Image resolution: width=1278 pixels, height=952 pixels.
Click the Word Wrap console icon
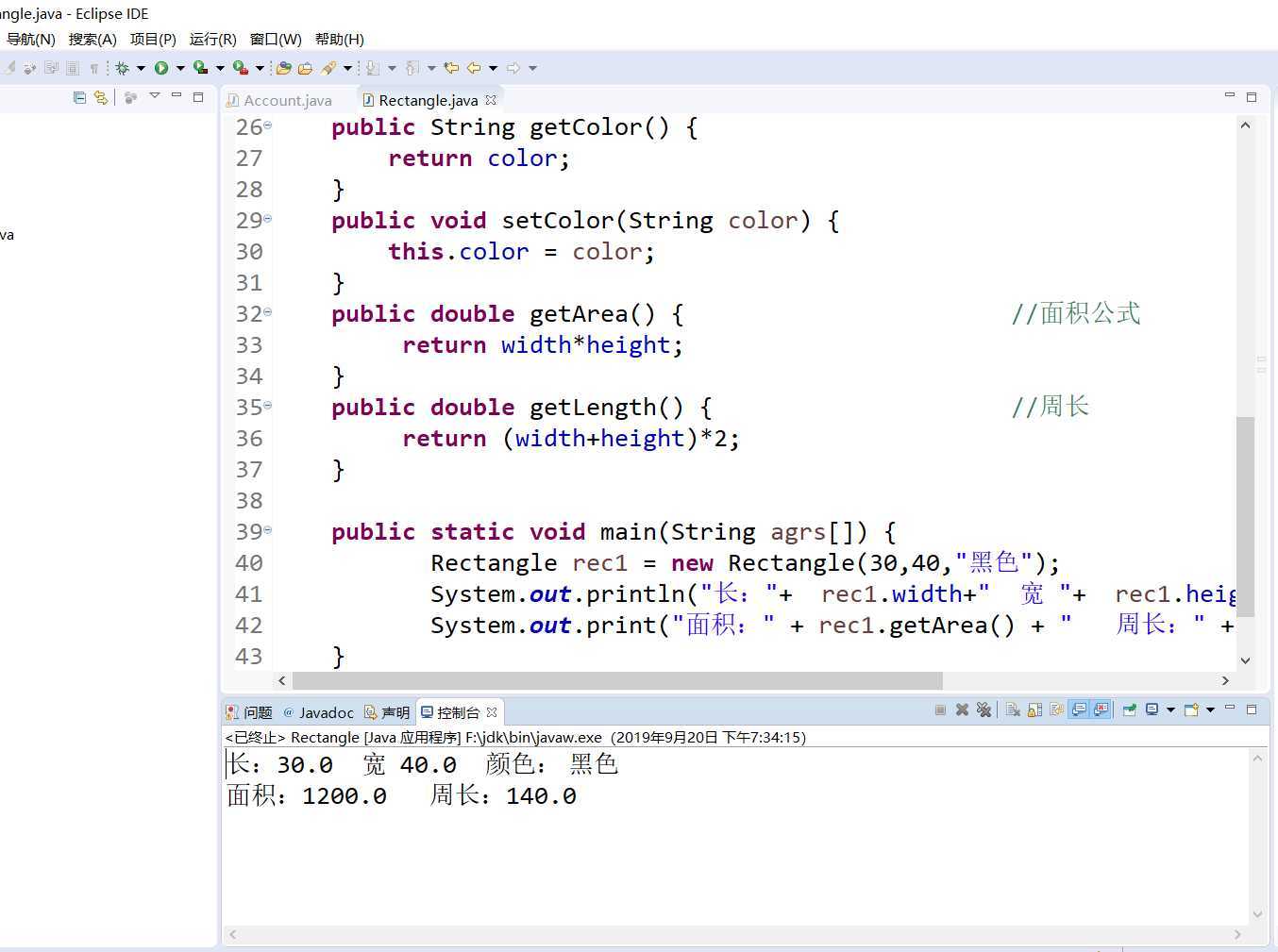click(1056, 710)
